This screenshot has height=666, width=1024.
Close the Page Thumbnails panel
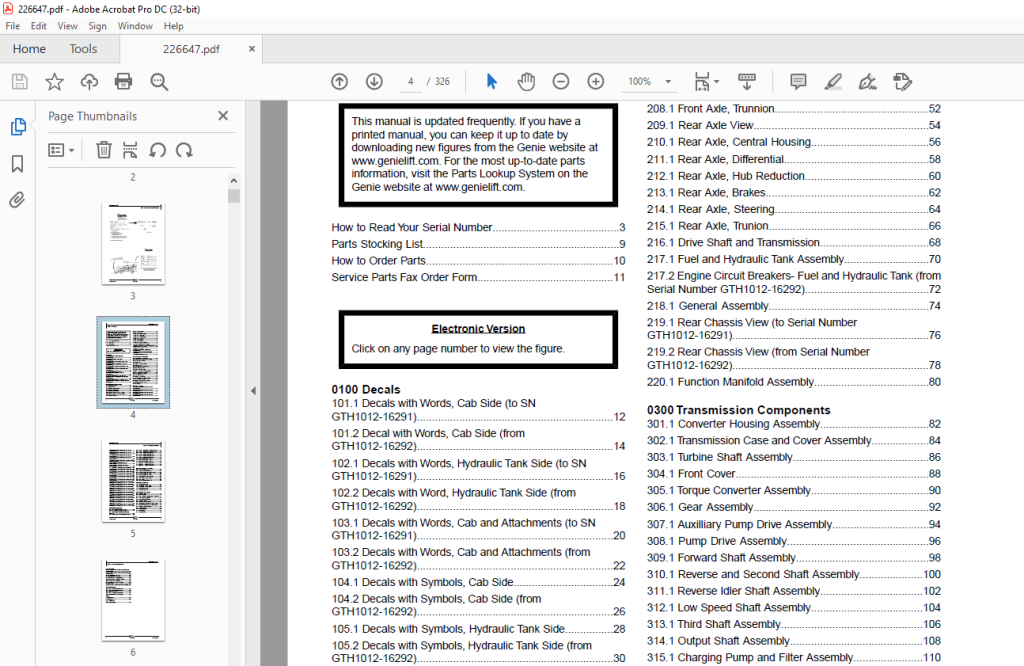coord(223,116)
